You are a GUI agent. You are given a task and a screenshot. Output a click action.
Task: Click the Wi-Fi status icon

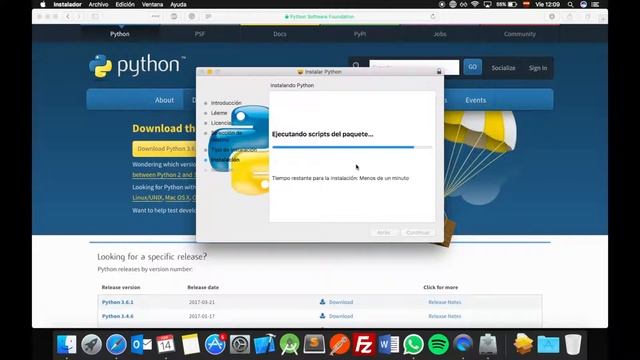[x=475, y=4]
